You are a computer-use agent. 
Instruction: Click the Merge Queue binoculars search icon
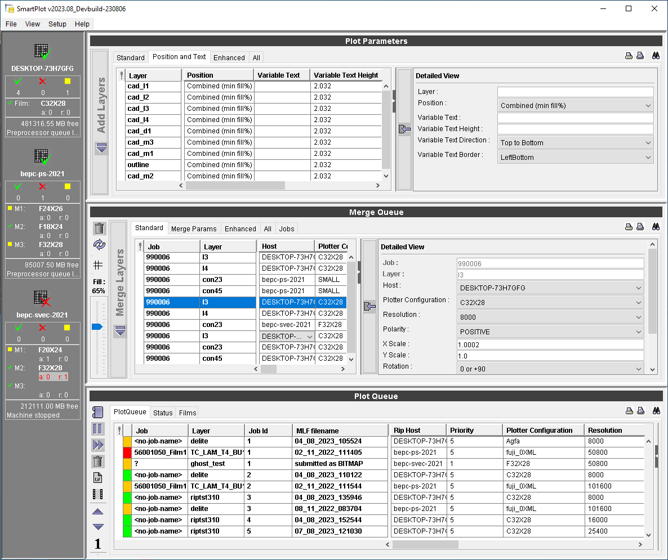click(x=656, y=227)
